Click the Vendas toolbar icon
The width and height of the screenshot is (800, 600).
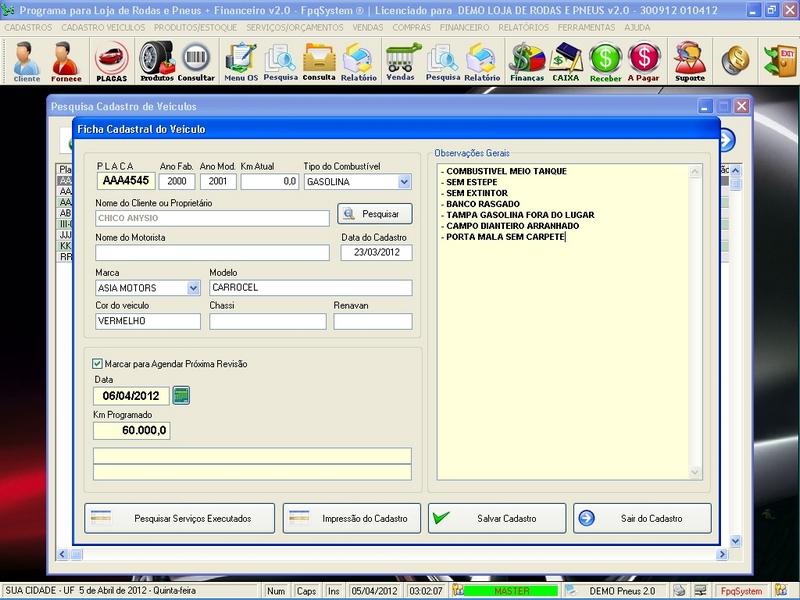[400, 61]
